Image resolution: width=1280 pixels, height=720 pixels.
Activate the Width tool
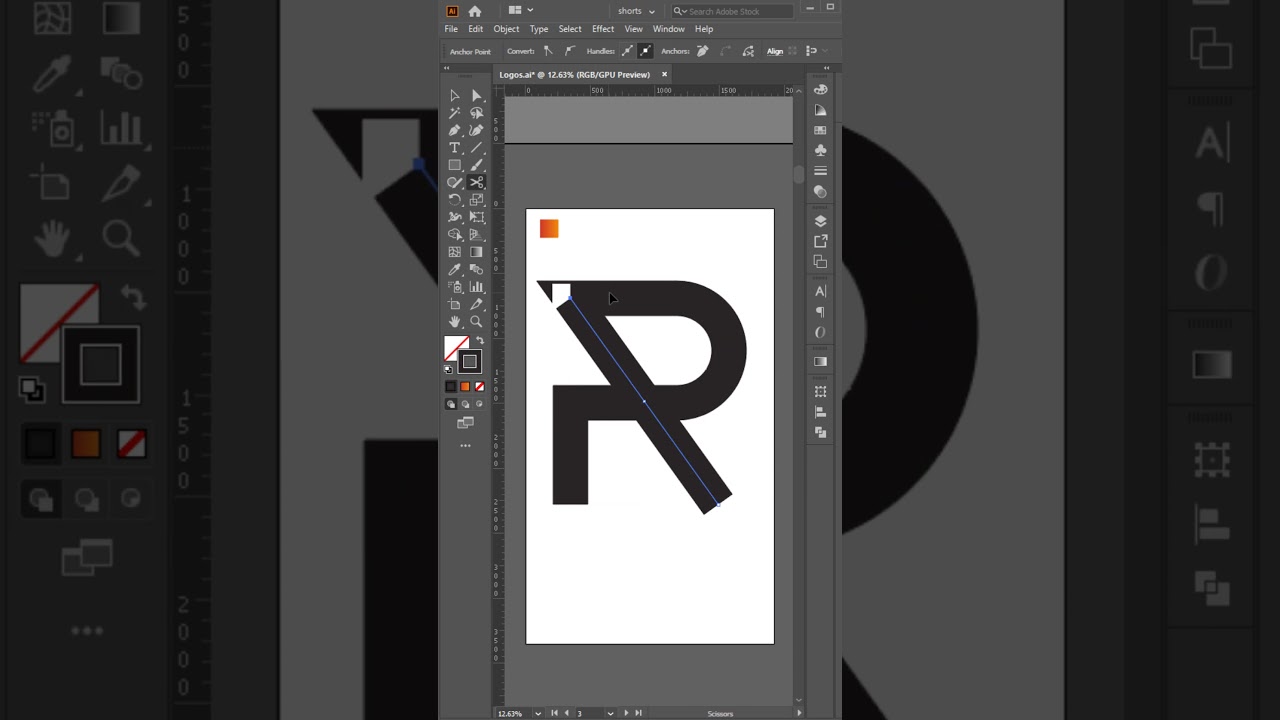[454, 217]
